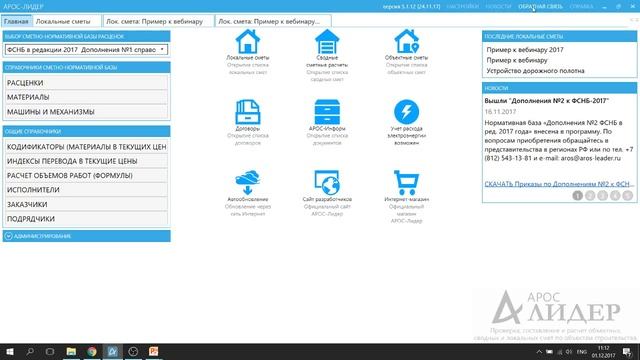Image resolution: width=640 pixels, height=360 pixels.
Task: Select news page 5 indicator
Action: click(628, 196)
